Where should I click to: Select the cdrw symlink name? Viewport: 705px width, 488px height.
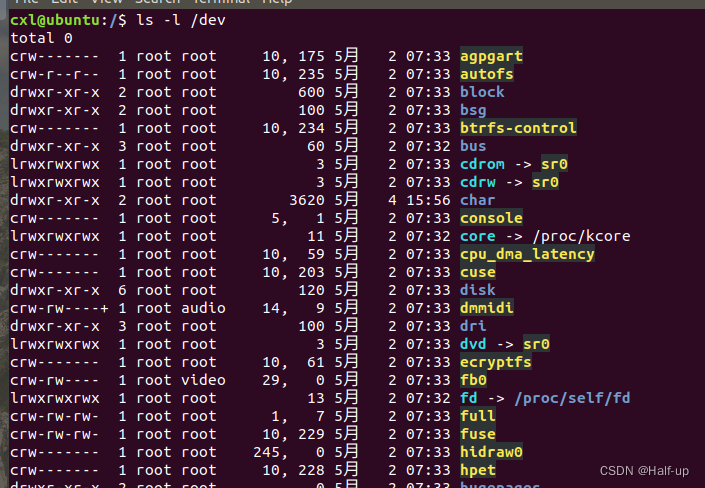click(x=477, y=182)
